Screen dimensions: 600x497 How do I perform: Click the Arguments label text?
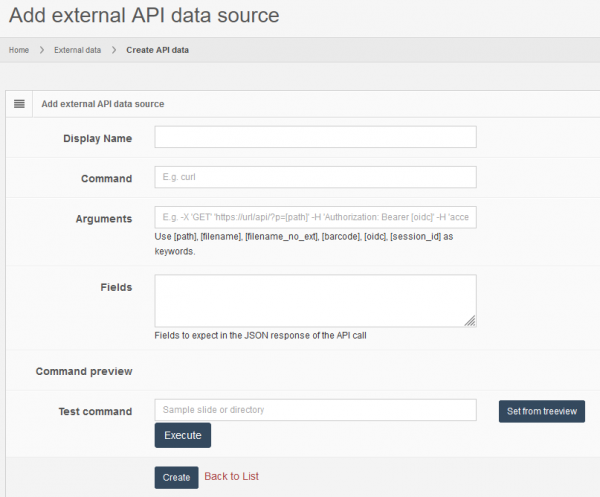[103, 218]
